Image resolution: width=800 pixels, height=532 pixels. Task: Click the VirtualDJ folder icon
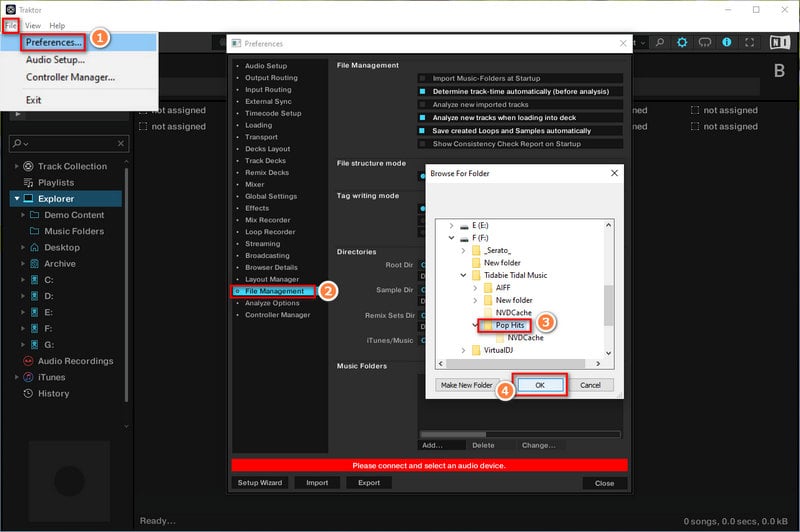[x=476, y=350]
